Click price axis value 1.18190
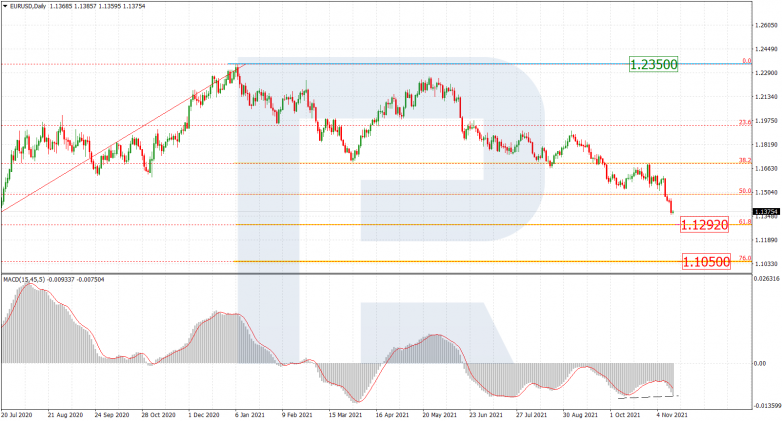Image resolution: width=782 pixels, height=421 pixels. (767, 145)
